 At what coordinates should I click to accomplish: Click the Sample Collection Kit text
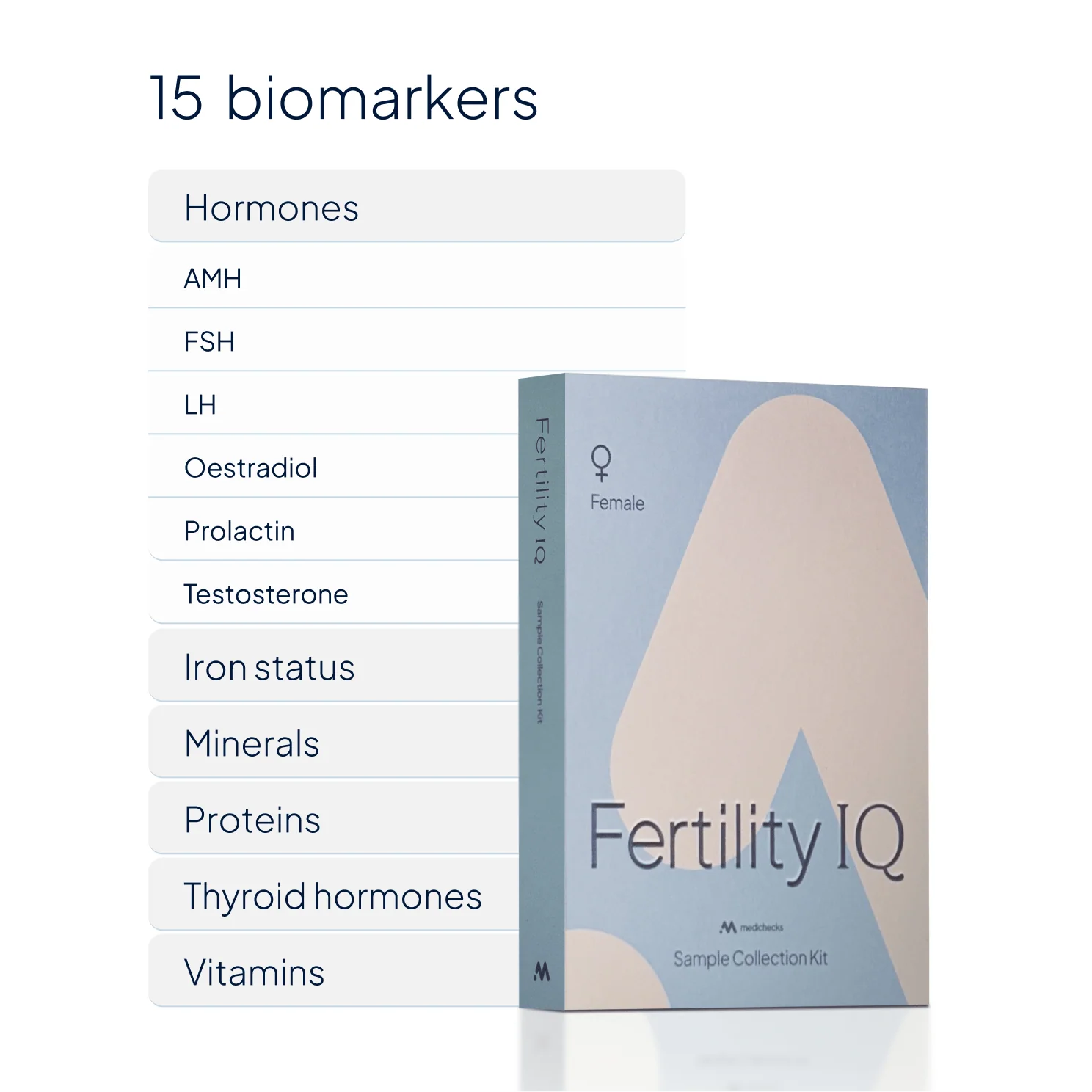[750, 958]
